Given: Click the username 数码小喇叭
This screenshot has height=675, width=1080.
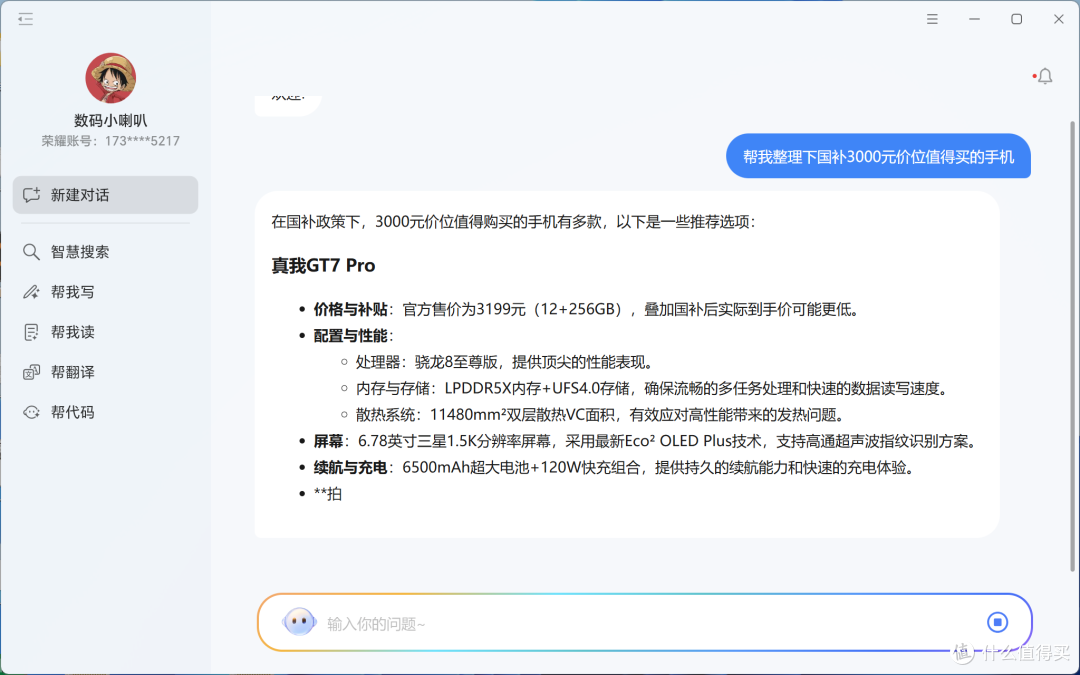Looking at the screenshot, I should pos(111,121).
